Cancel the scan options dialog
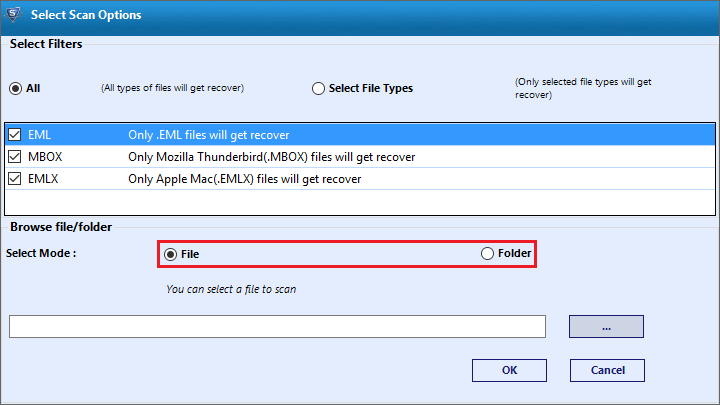720x405 pixels. 607,370
